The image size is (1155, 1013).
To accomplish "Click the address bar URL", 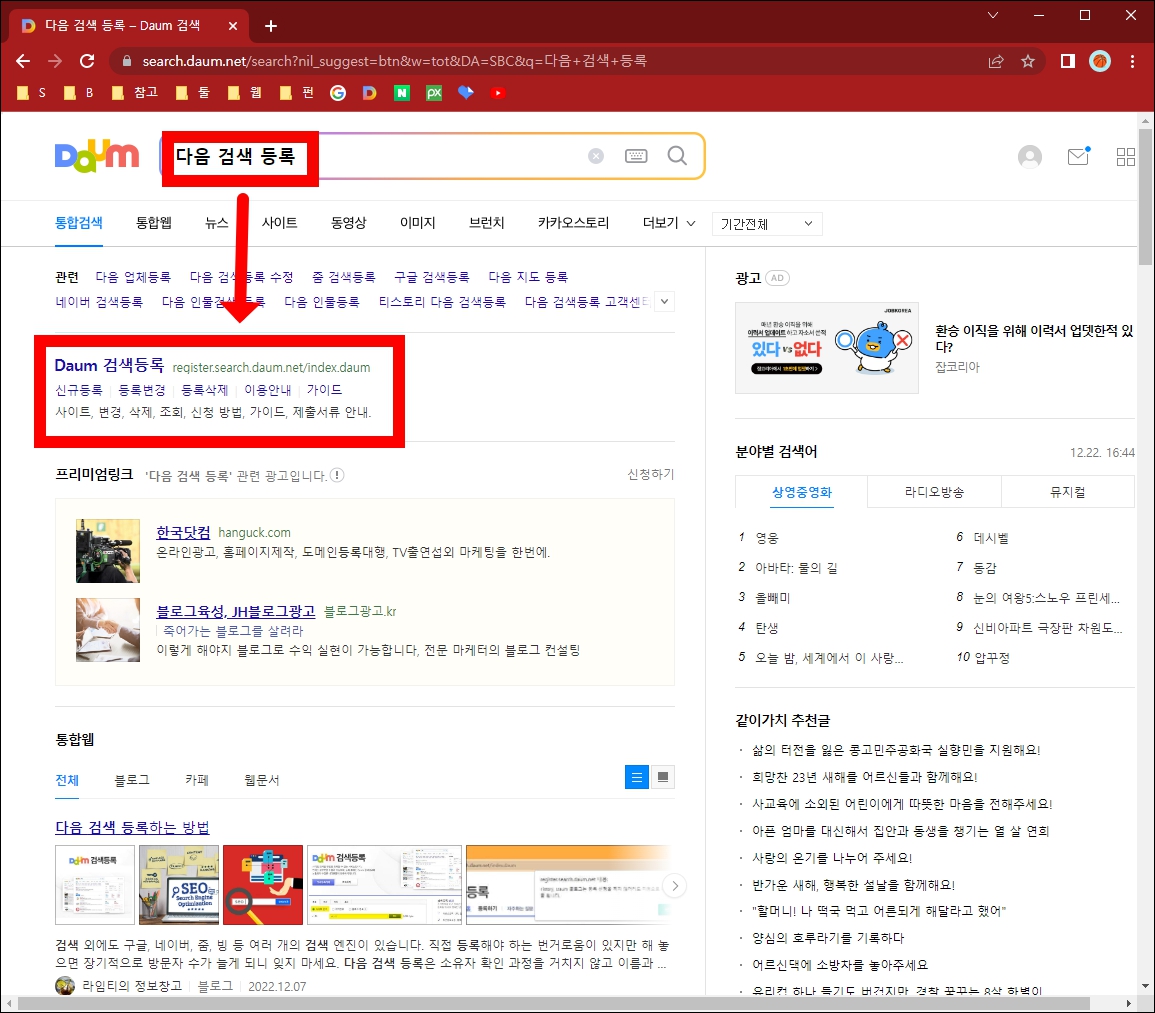I will 394,61.
